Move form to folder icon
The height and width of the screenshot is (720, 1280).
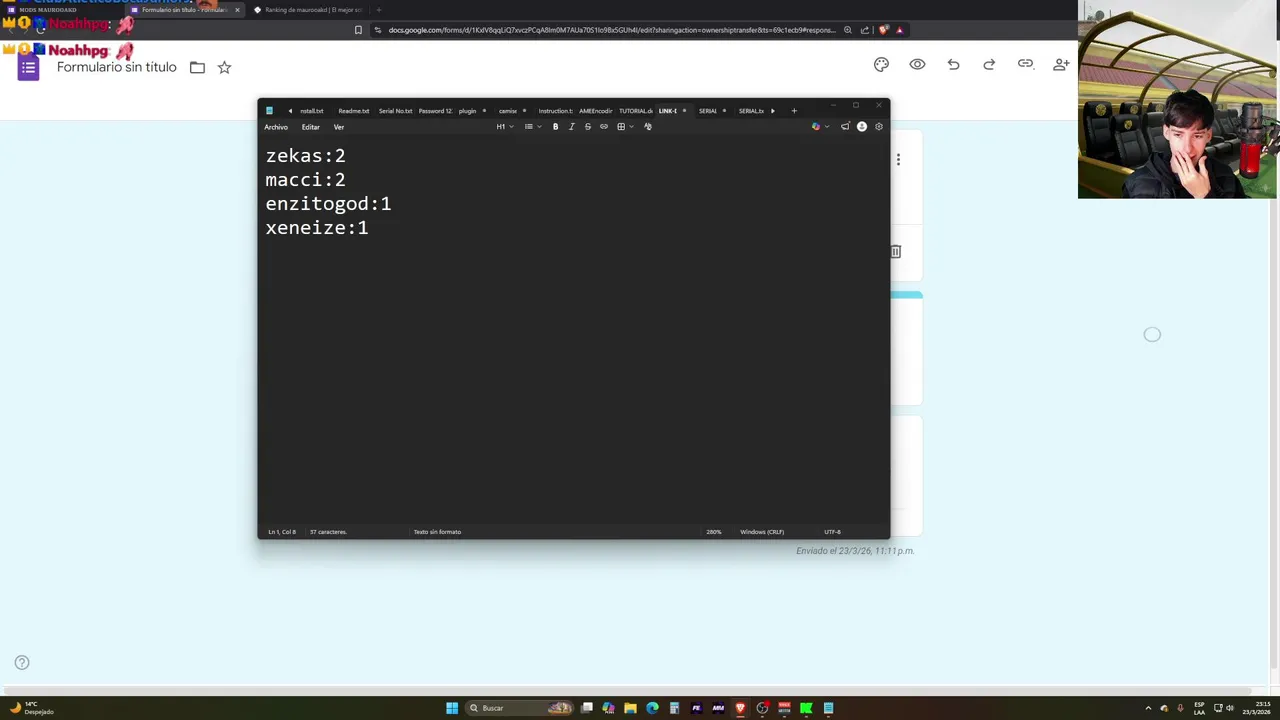(197, 67)
